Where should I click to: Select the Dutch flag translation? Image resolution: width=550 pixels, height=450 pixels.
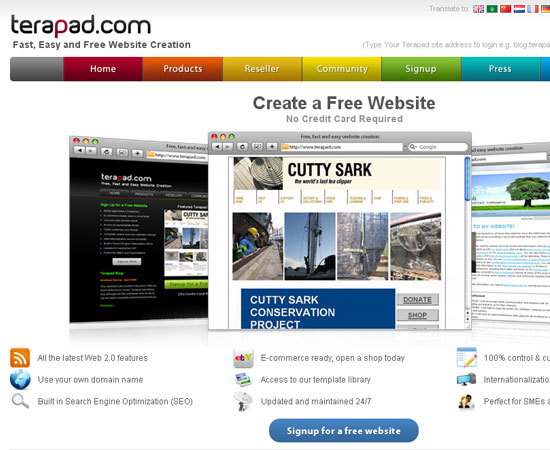pos(519,9)
